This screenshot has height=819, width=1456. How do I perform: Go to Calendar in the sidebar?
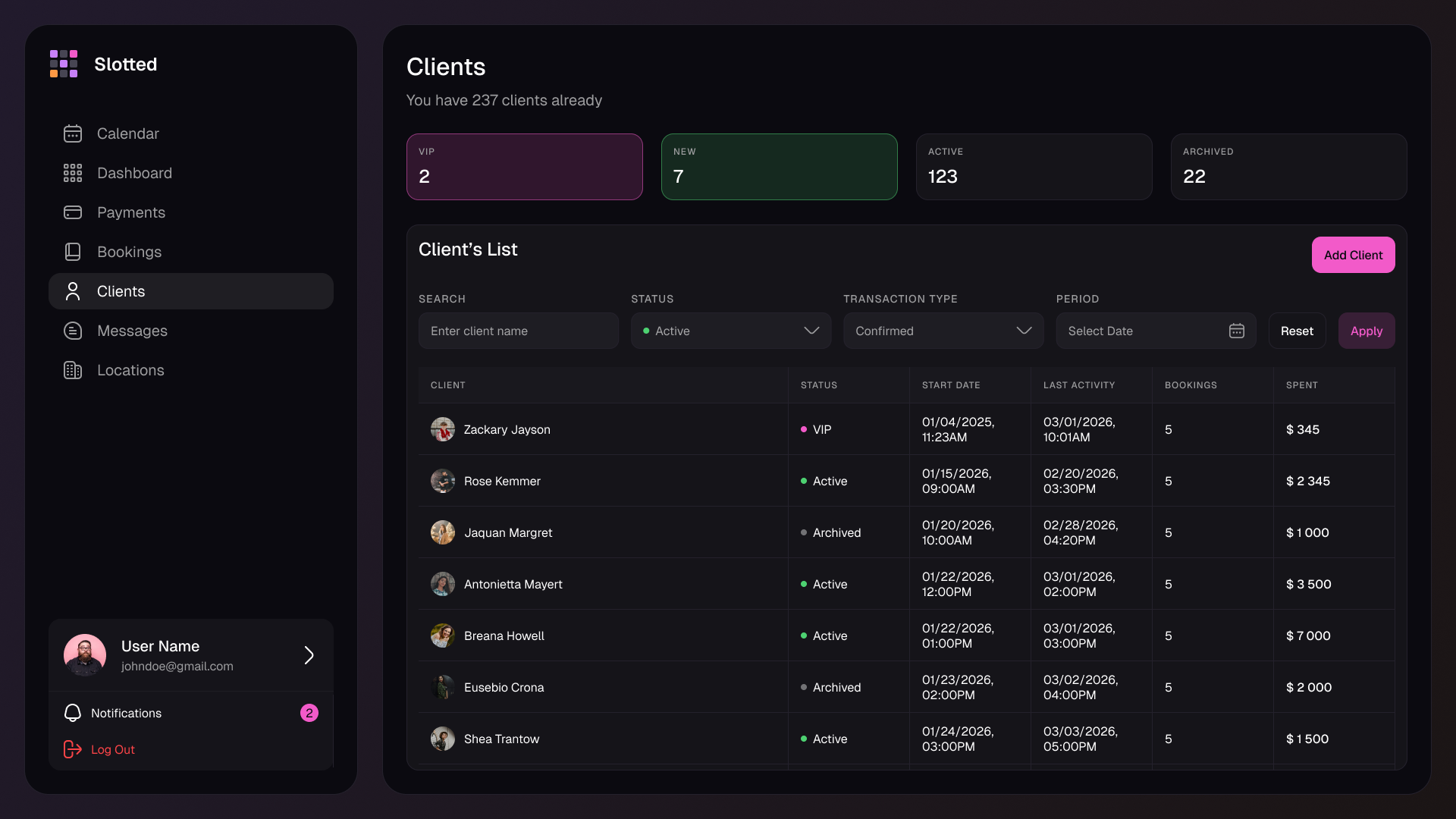(191, 133)
